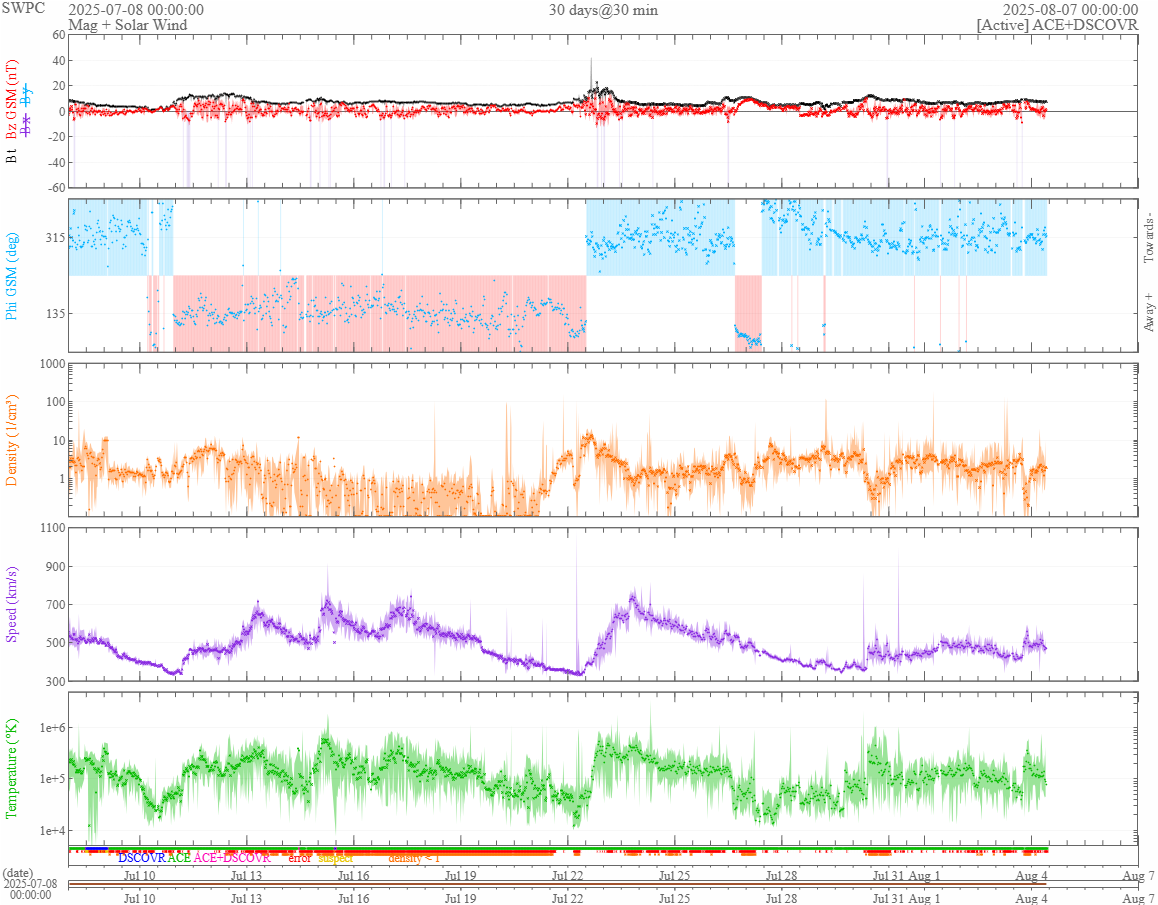
Task: Click the '1e+6' tick on the Temperature axis
Action: tap(52, 728)
